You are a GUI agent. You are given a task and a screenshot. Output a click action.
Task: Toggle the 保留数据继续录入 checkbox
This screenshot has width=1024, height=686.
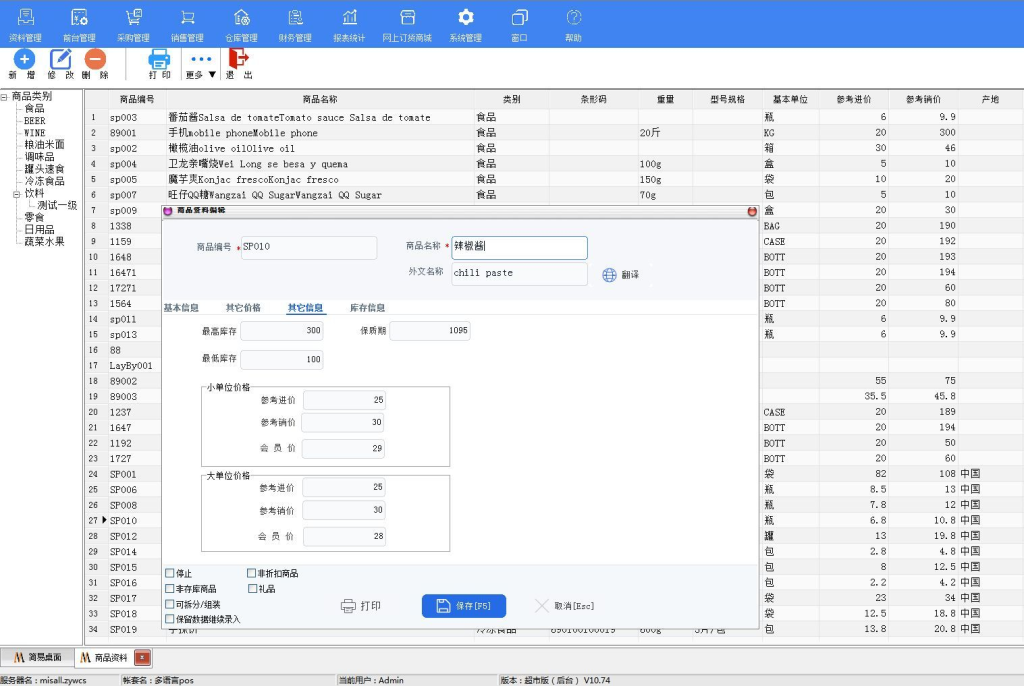(170, 619)
